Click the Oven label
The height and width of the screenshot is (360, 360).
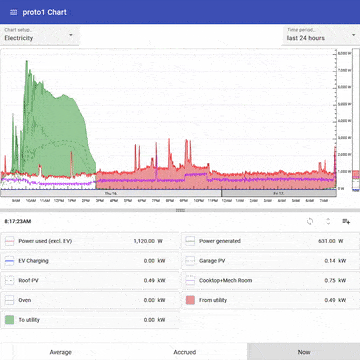(x=25, y=300)
